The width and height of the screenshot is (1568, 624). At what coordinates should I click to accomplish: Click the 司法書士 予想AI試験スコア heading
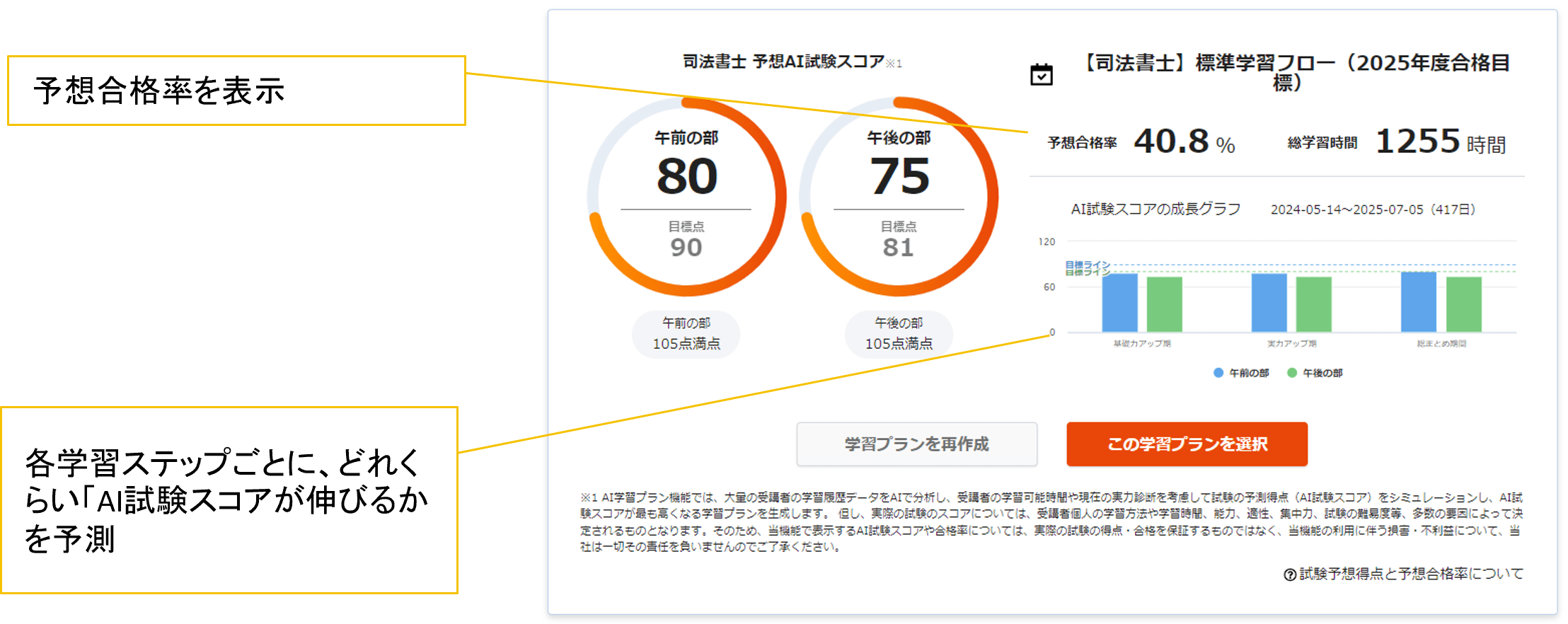click(x=783, y=62)
